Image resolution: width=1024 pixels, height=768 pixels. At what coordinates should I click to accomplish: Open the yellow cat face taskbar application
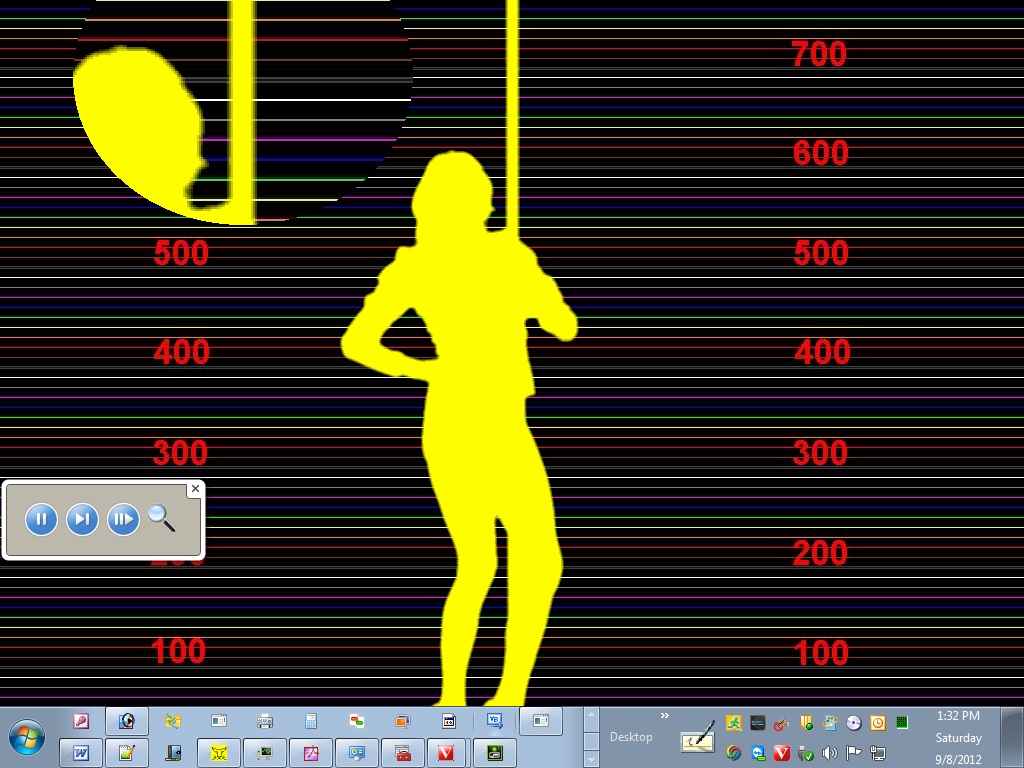[x=218, y=753]
